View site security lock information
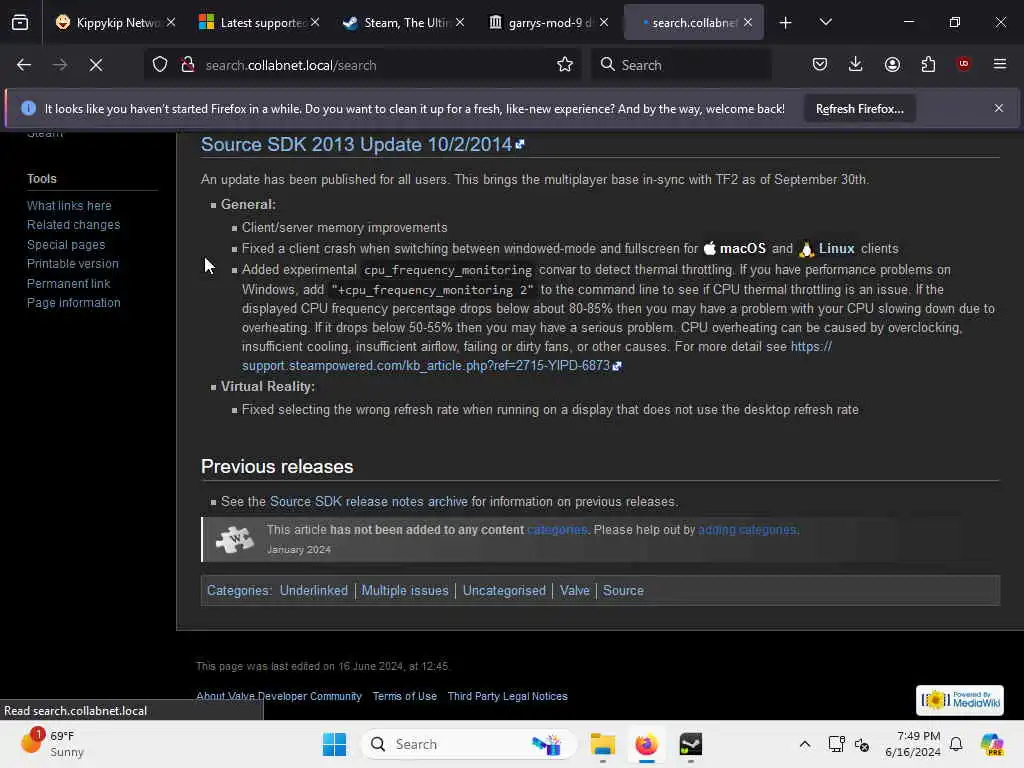This screenshot has height=768, width=1024. (x=187, y=65)
